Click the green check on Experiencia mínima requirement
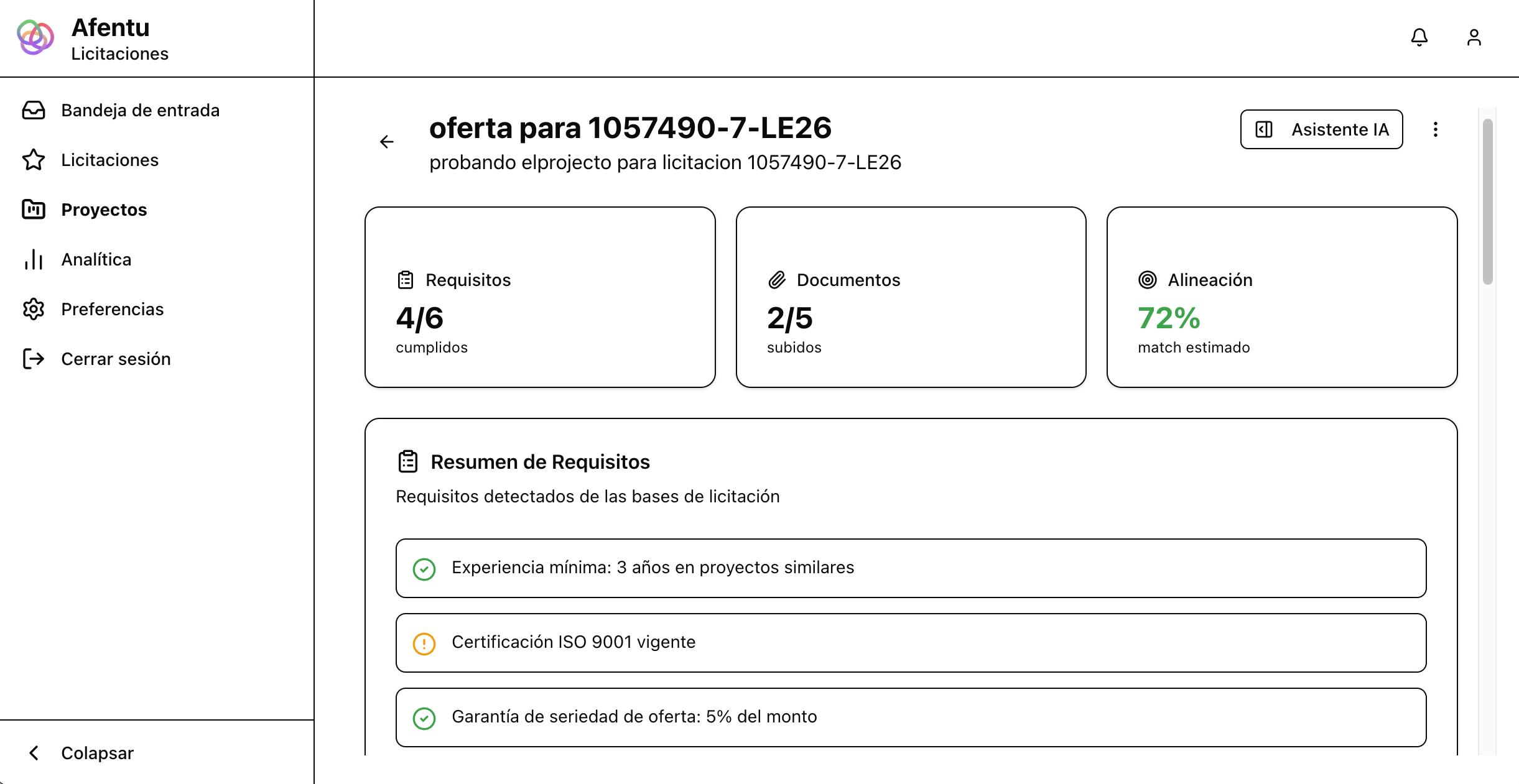1519x784 pixels. 425,568
